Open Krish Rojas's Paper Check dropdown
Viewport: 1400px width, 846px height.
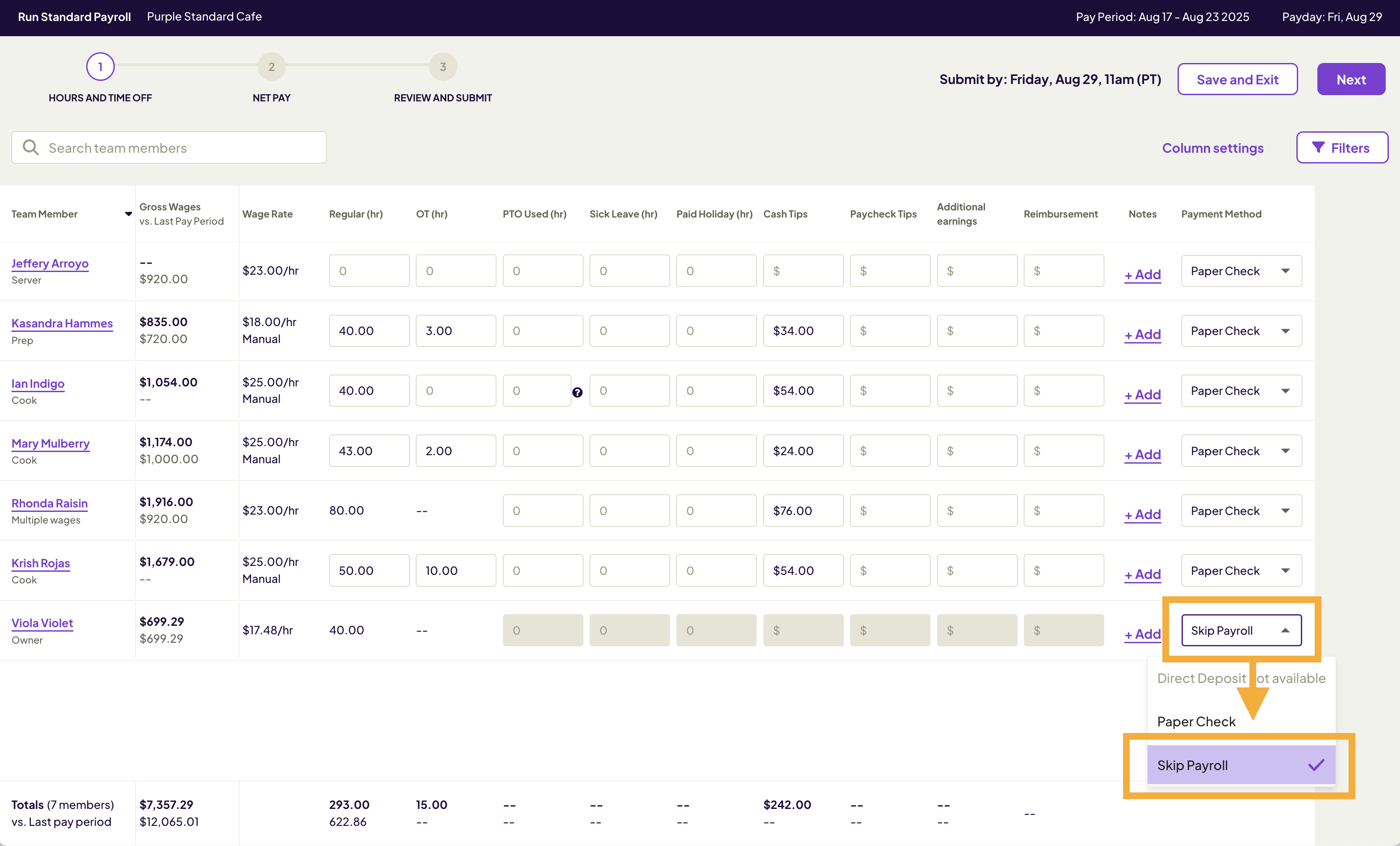click(1241, 570)
